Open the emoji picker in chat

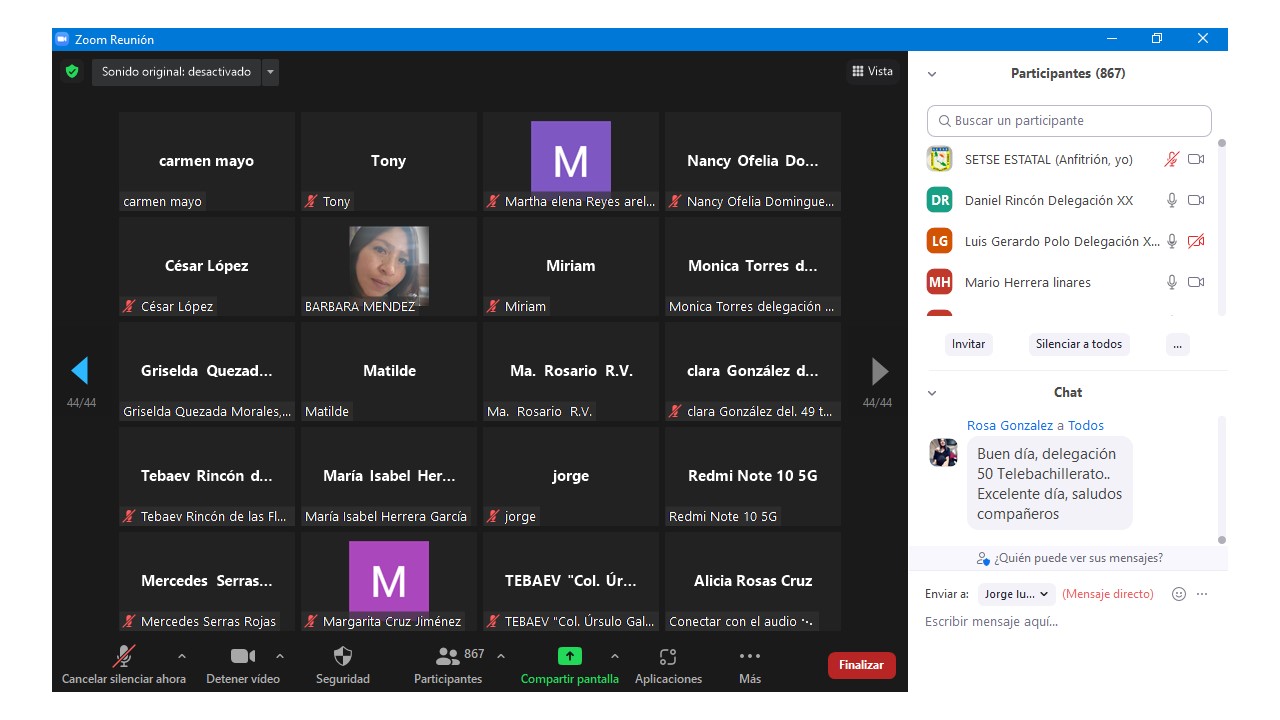pos(1178,594)
